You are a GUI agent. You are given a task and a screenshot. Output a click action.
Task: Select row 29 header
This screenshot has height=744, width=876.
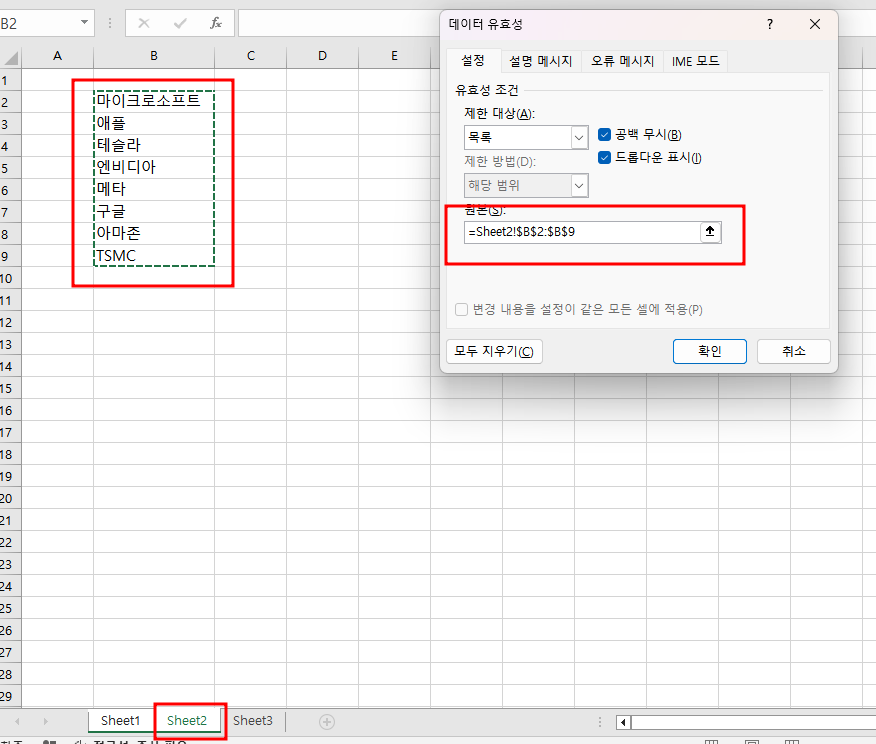click(10, 697)
